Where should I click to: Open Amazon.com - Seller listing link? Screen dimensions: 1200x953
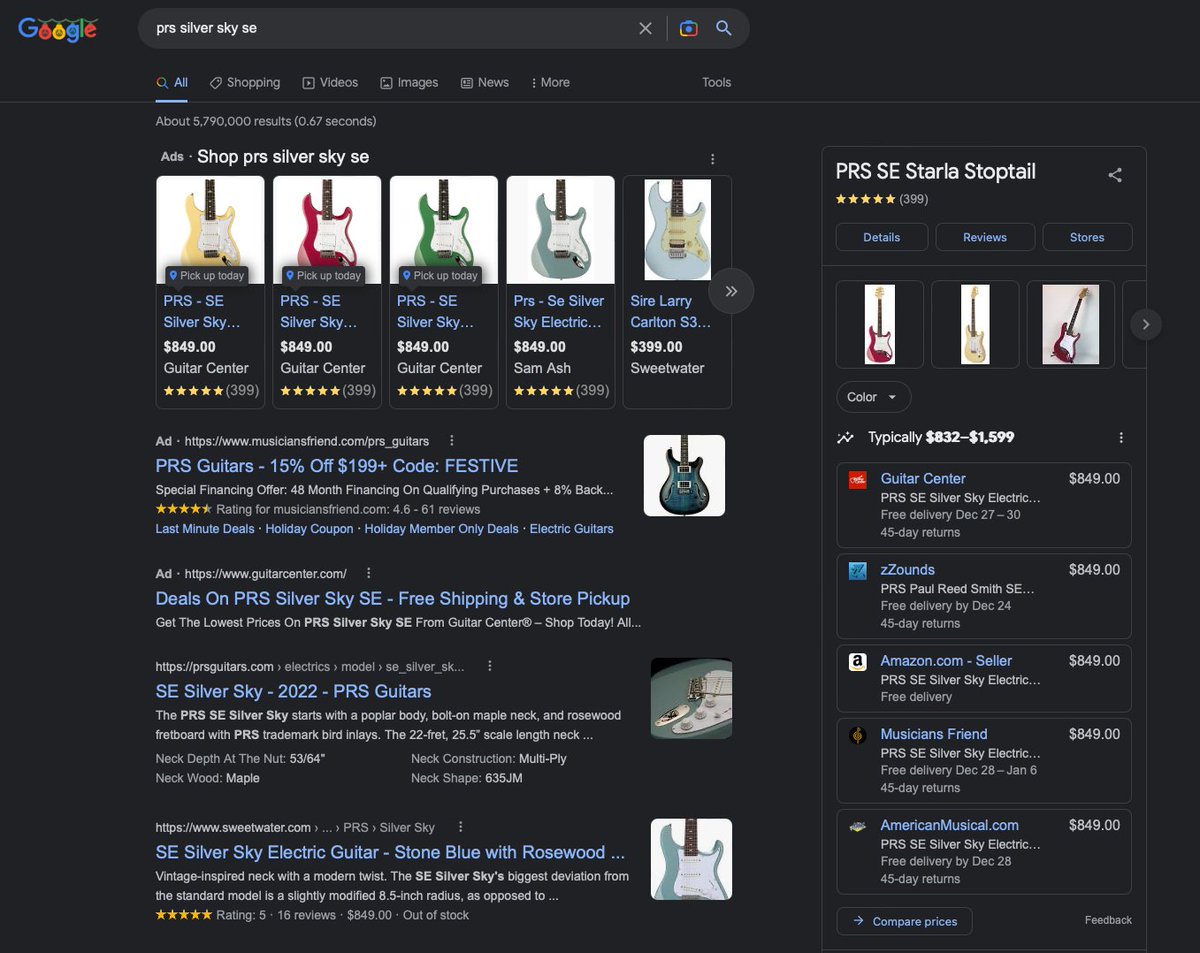[x=946, y=661]
